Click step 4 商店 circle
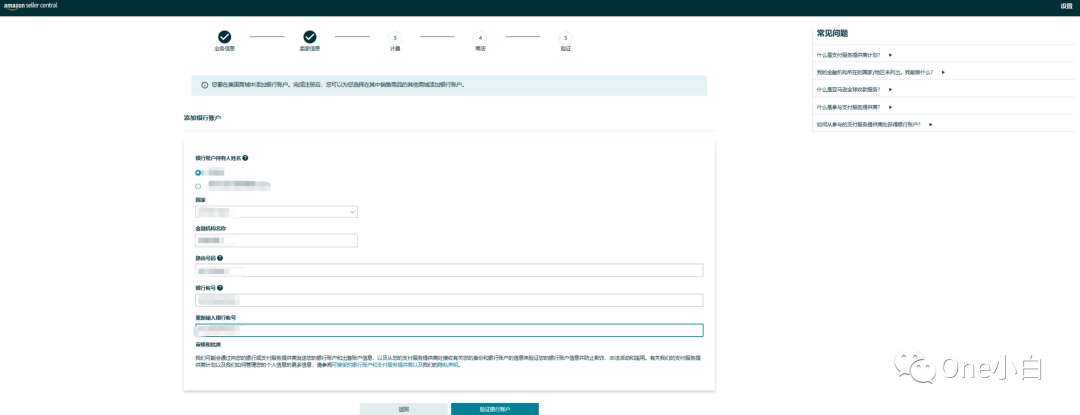The width and height of the screenshot is (1080, 415). coord(480,37)
